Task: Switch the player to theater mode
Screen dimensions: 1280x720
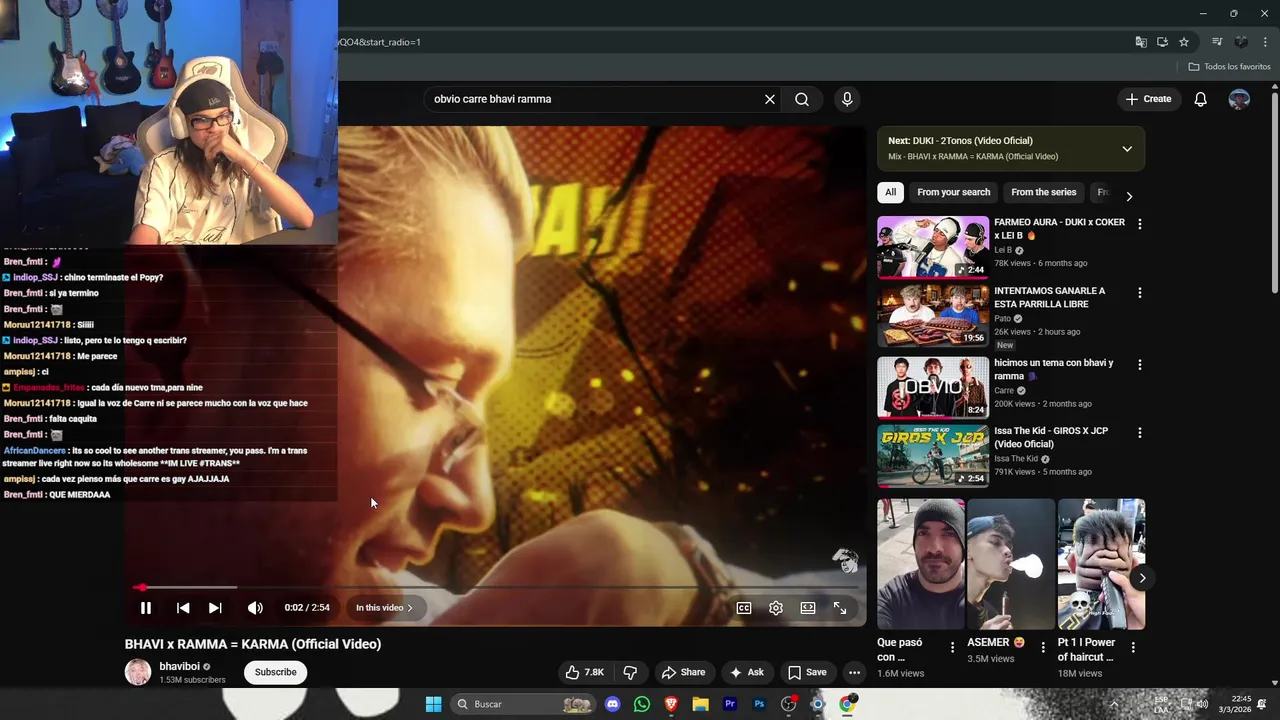Action: pyautogui.click(x=808, y=608)
